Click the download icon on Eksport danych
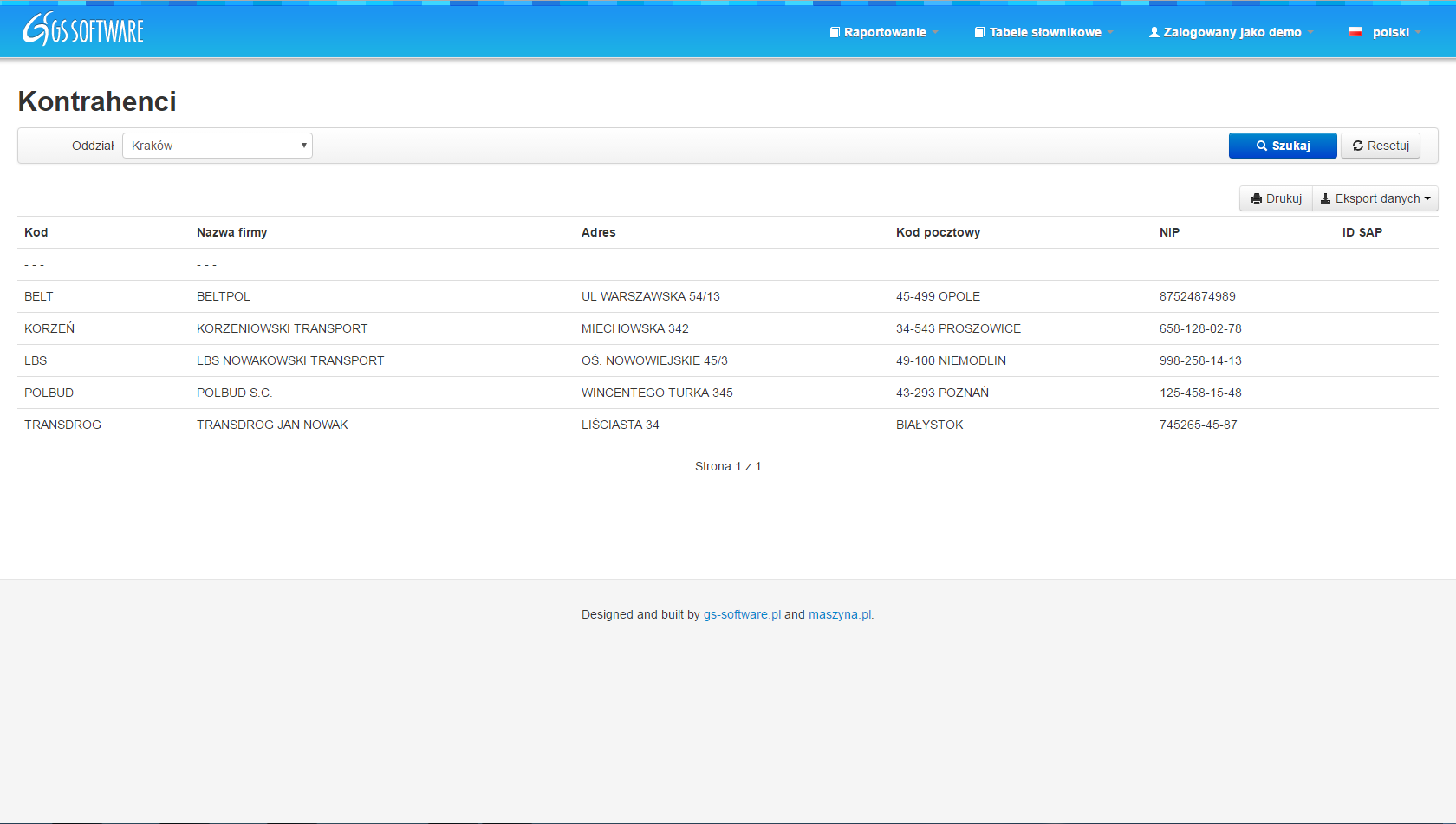This screenshot has width=1456, height=824. [1325, 199]
